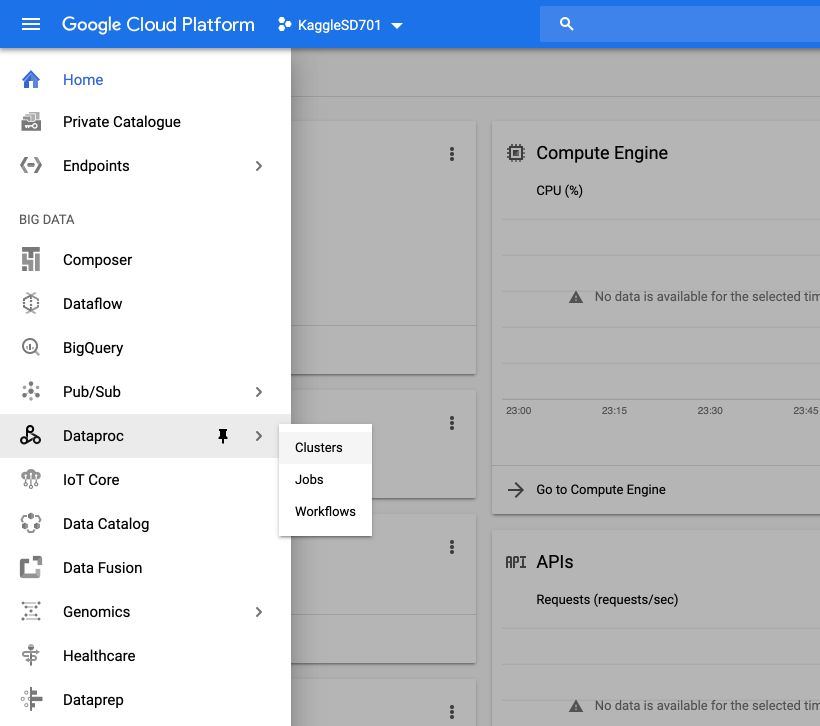Open the KaggleSD701 project selector dropdown
The height and width of the screenshot is (726, 820).
pos(340,25)
